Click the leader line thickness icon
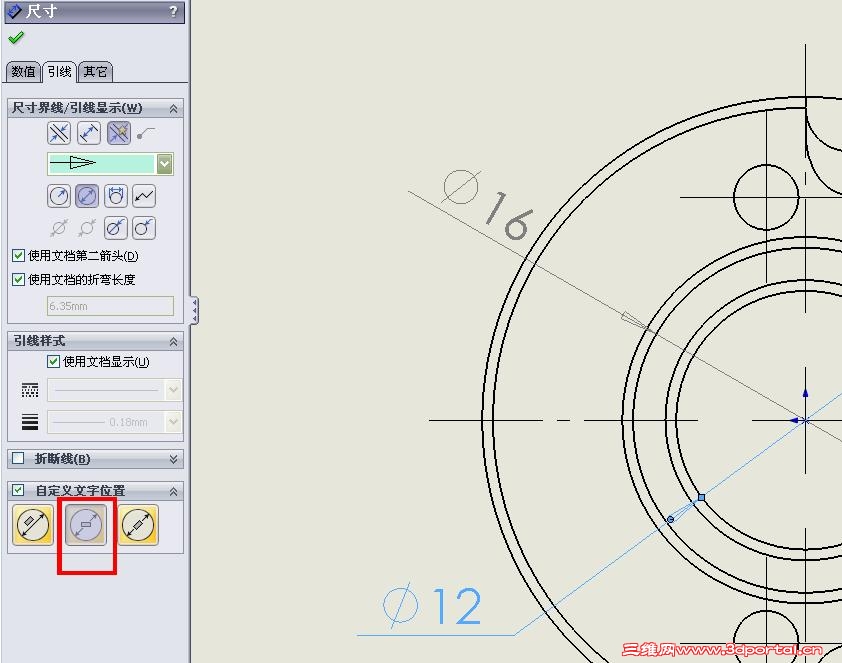Image resolution: width=842 pixels, height=663 pixels. 30,422
